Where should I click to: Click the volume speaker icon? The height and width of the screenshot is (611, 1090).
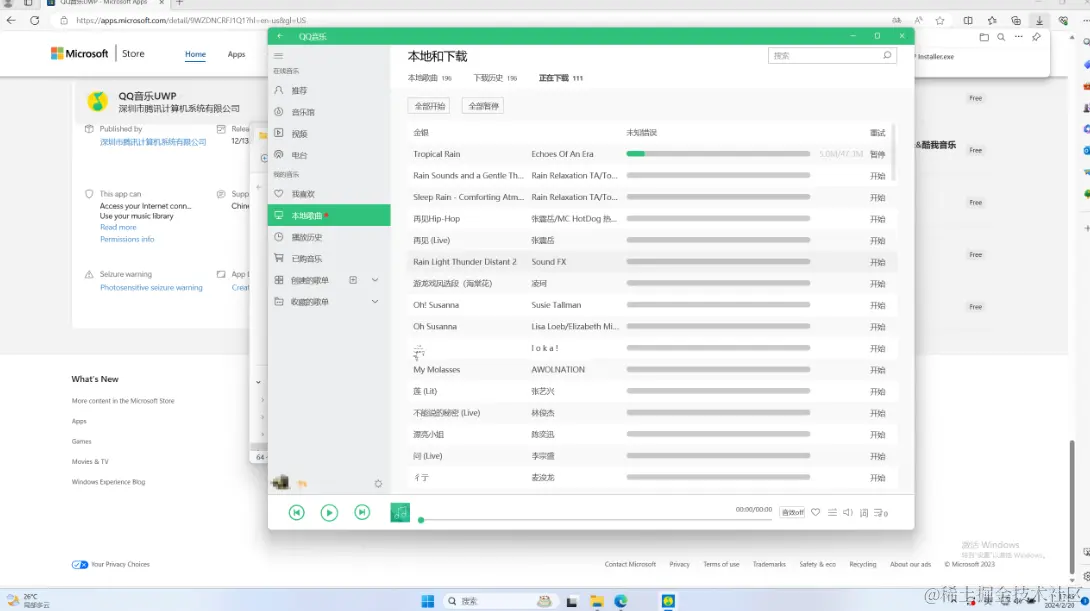click(x=848, y=512)
